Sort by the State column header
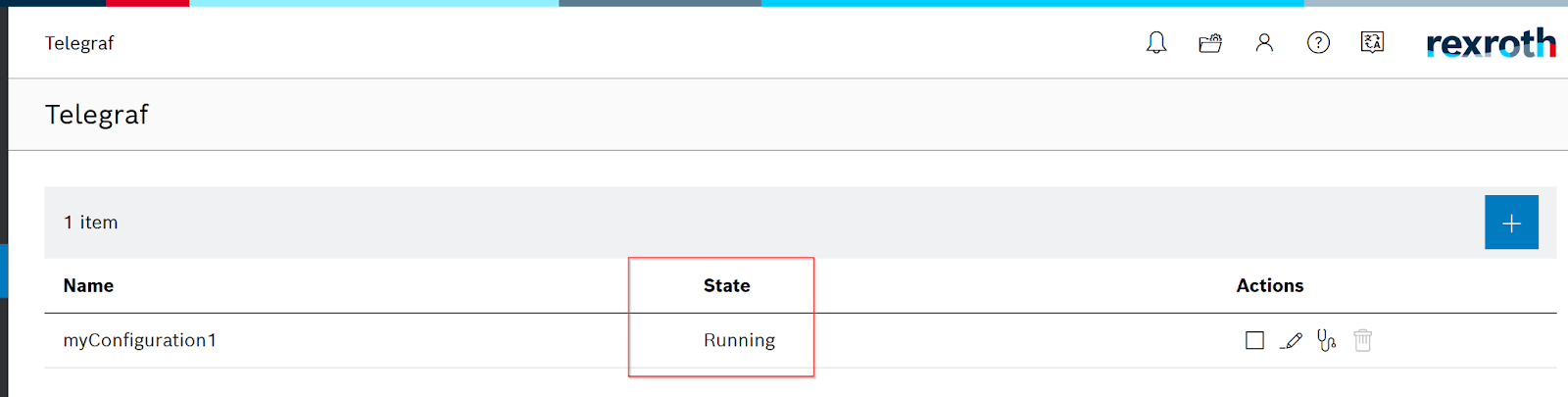Screen dimensions: 1568x397 click(726, 285)
